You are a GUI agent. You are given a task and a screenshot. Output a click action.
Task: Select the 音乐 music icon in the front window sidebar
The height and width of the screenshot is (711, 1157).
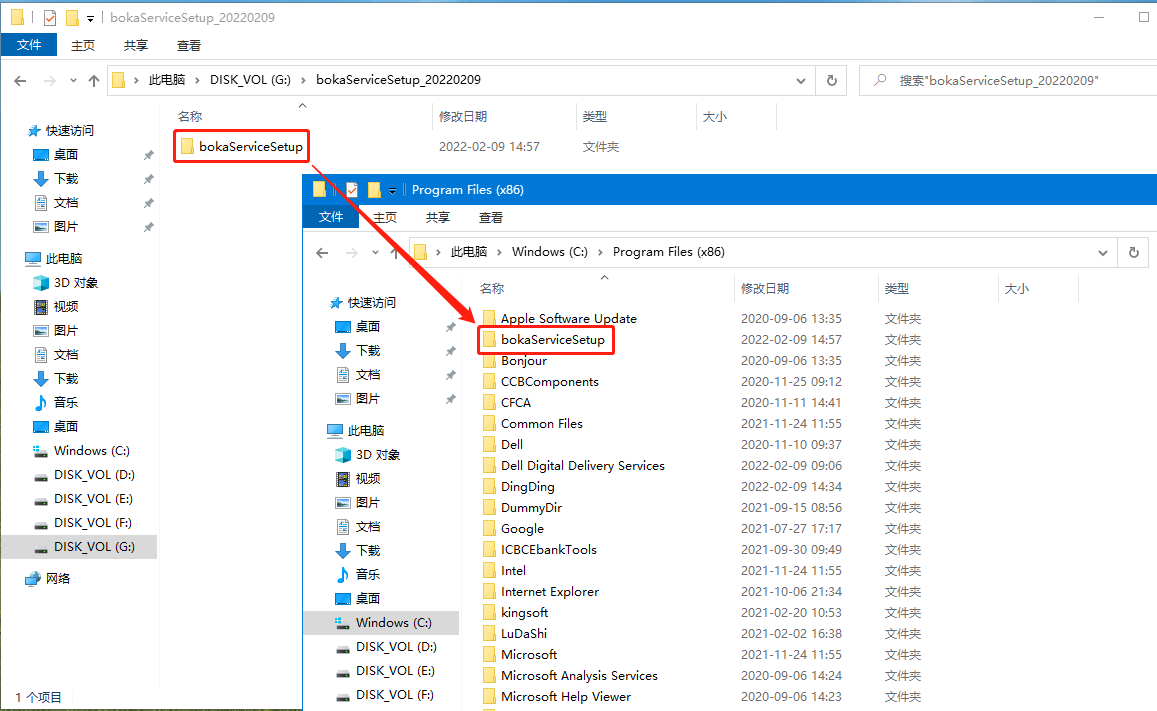coord(343,574)
